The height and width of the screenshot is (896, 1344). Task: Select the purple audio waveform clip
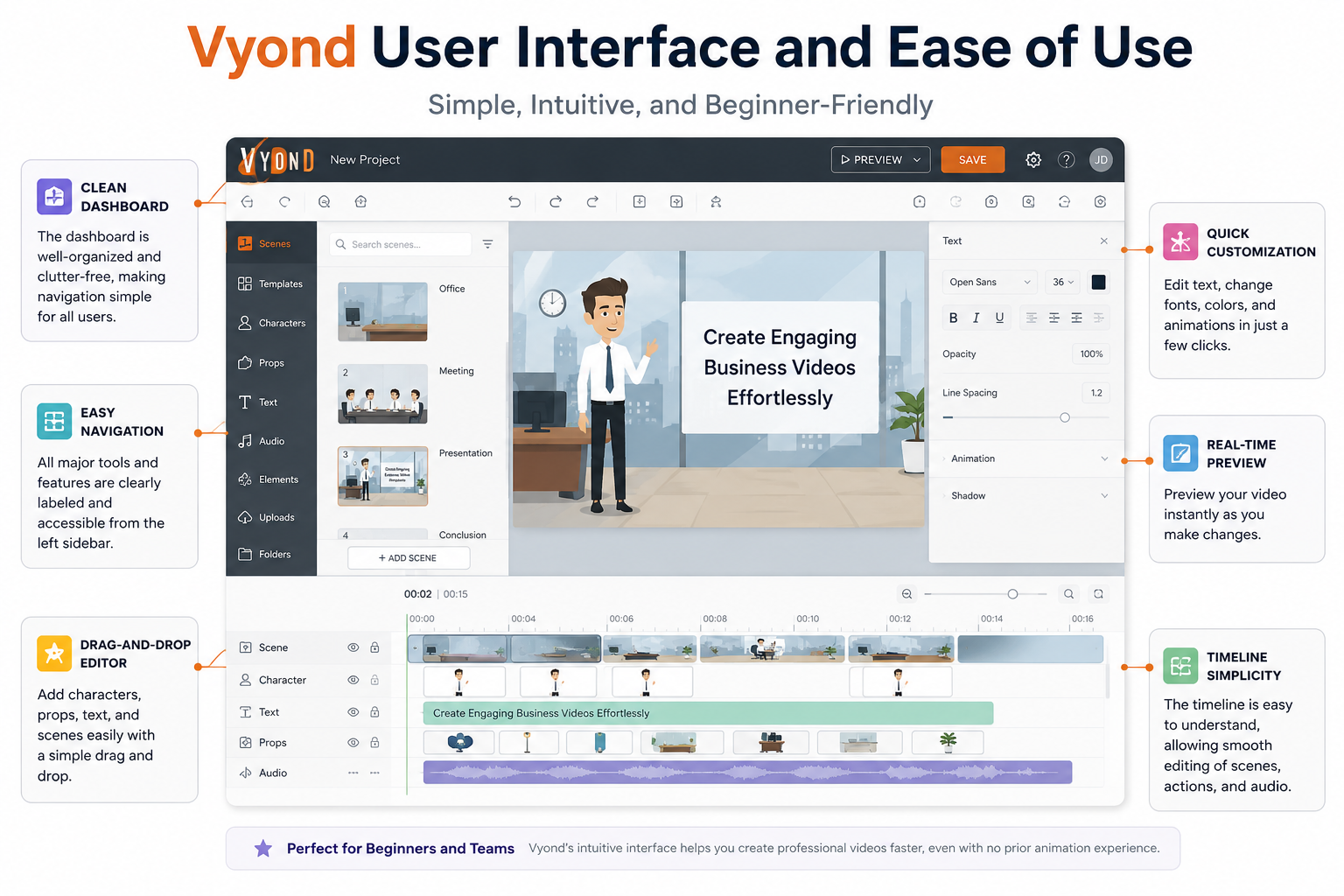pos(747,773)
